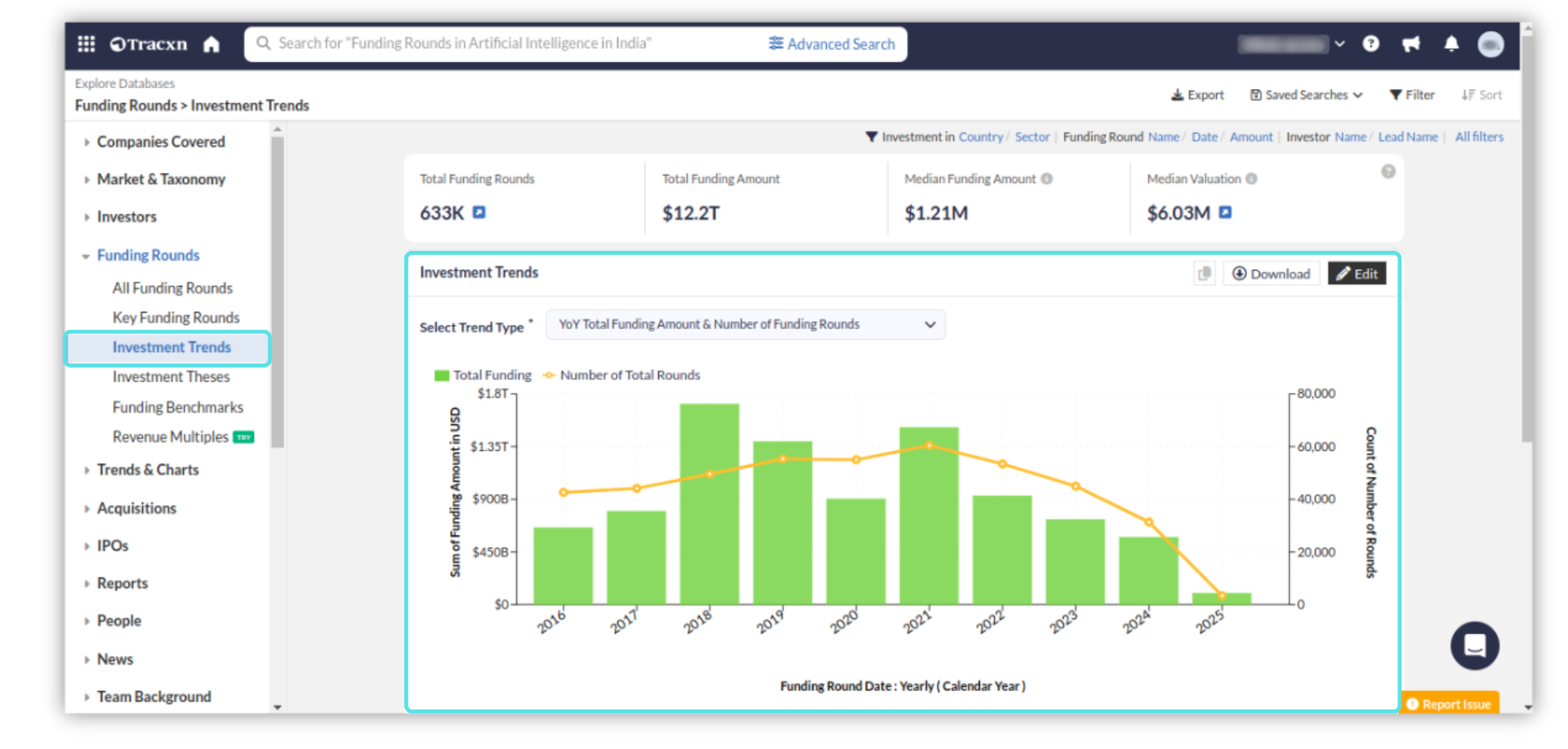1568x749 pixels.
Task: Open the apps grid menu icon
Action: [x=86, y=44]
